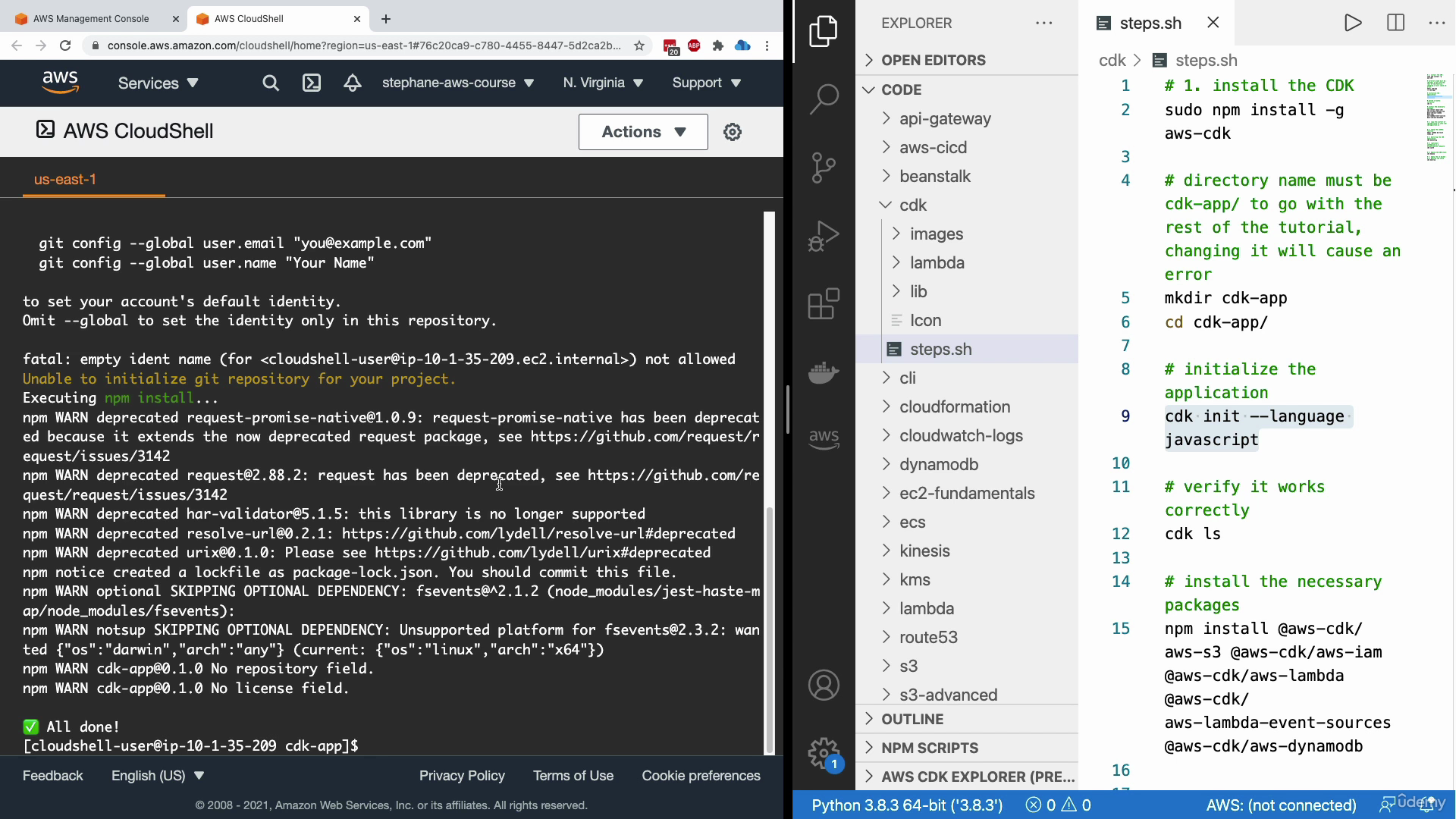This screenshot has width=1456, height=819.
Task: Open the stephane-aws-course account dropdown
Action: pyautogui.click(x=458, y=83)
